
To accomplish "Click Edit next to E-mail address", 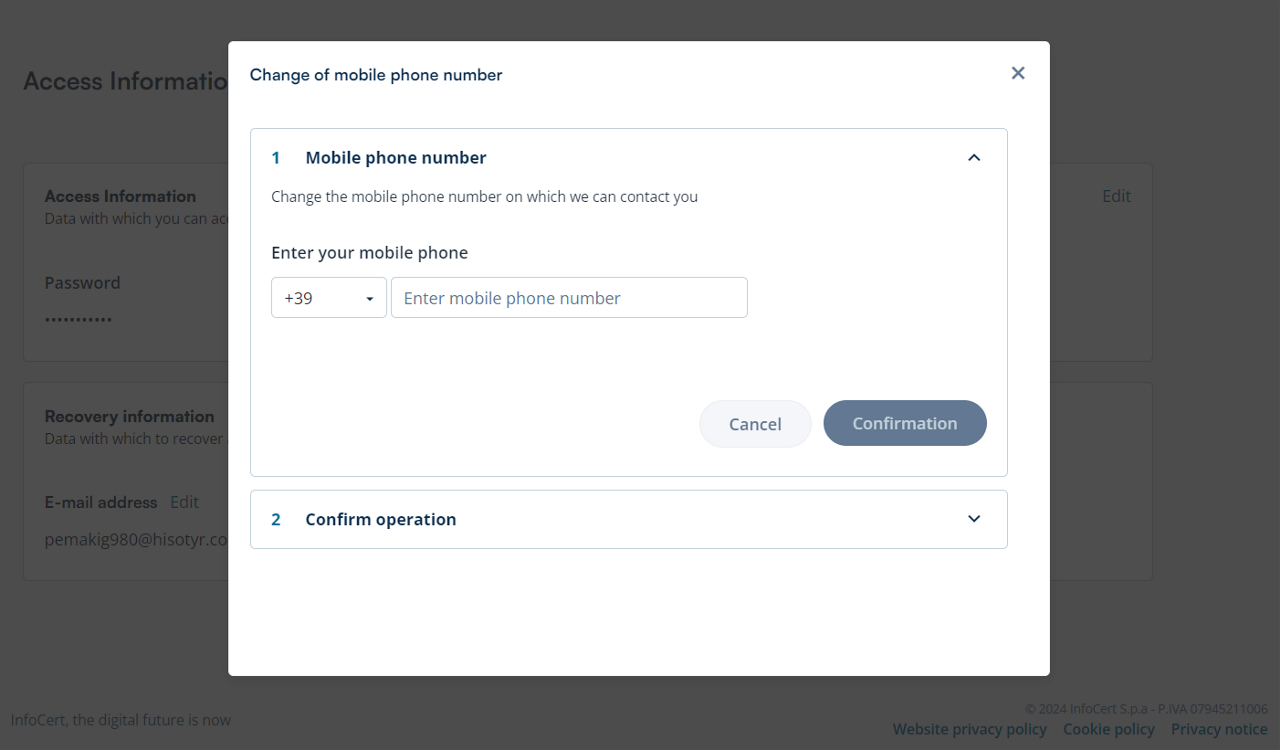I will [x=184, y=502].
